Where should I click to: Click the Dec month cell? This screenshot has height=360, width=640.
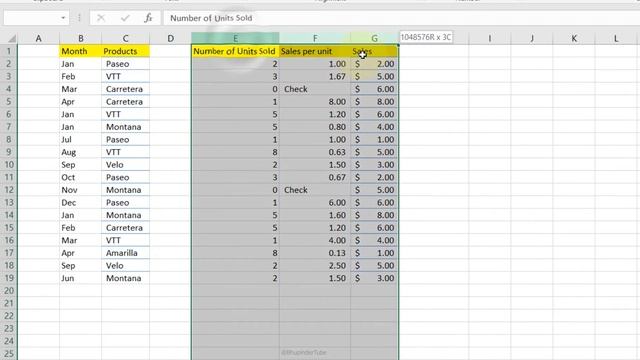[80, 202]
